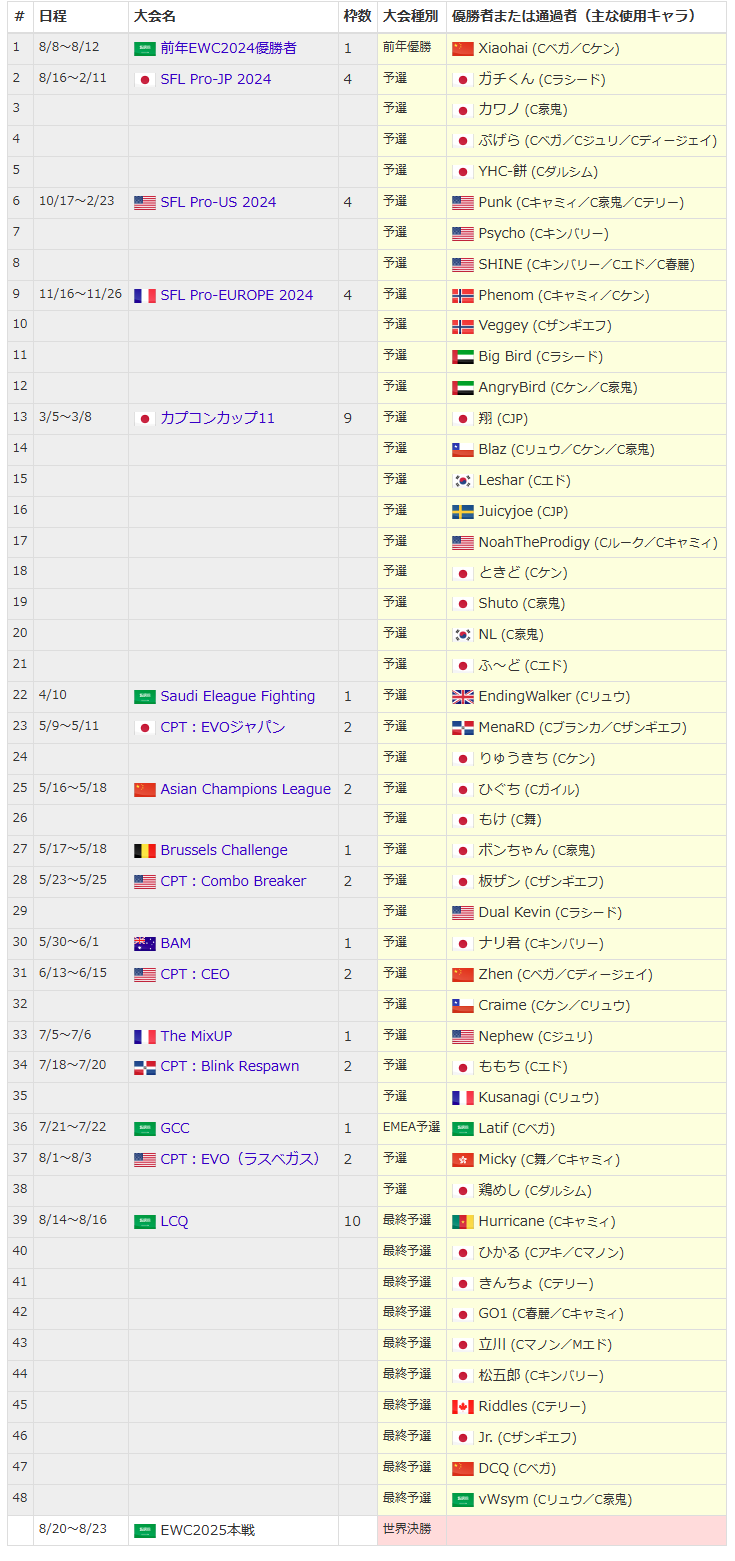Image resolution: width=735 pixels, height=1561 pixels.
Task: Follow the SFL Pro-EUROPE 2024 link
Action: [x=237, y=295]
